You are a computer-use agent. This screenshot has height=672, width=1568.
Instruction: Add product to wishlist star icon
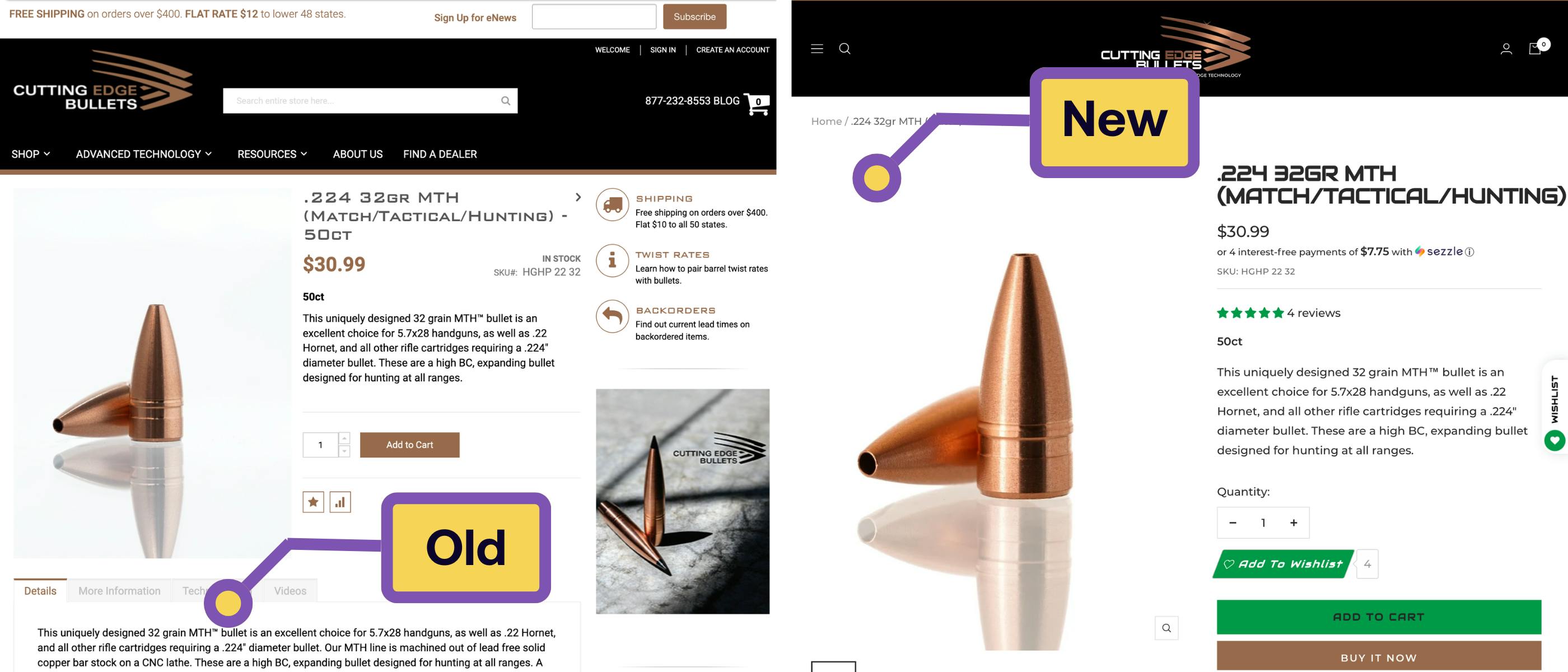(313, 502)
